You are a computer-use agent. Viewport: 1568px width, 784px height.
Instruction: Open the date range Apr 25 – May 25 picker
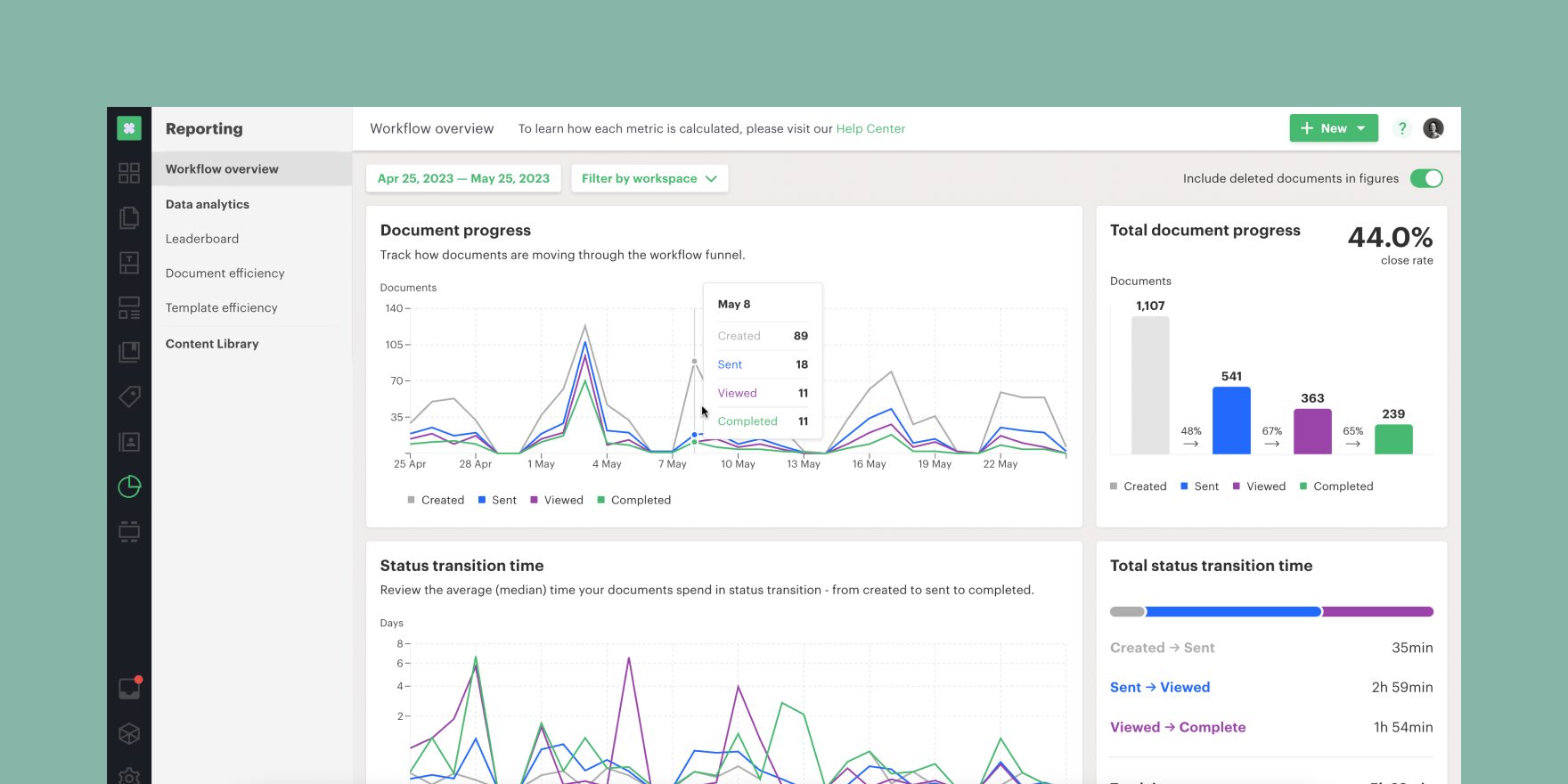pos(463,178)
